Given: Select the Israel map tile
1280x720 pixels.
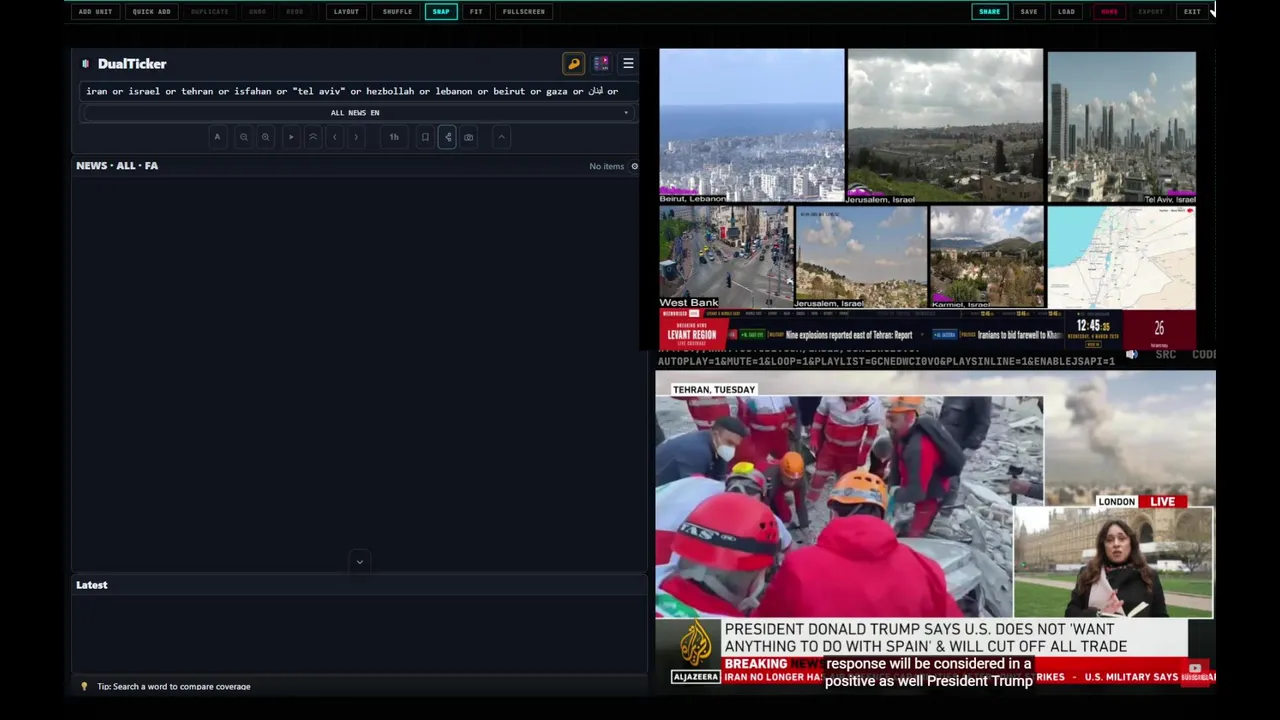Looking at the screenshot, I should coord(1121,257).
